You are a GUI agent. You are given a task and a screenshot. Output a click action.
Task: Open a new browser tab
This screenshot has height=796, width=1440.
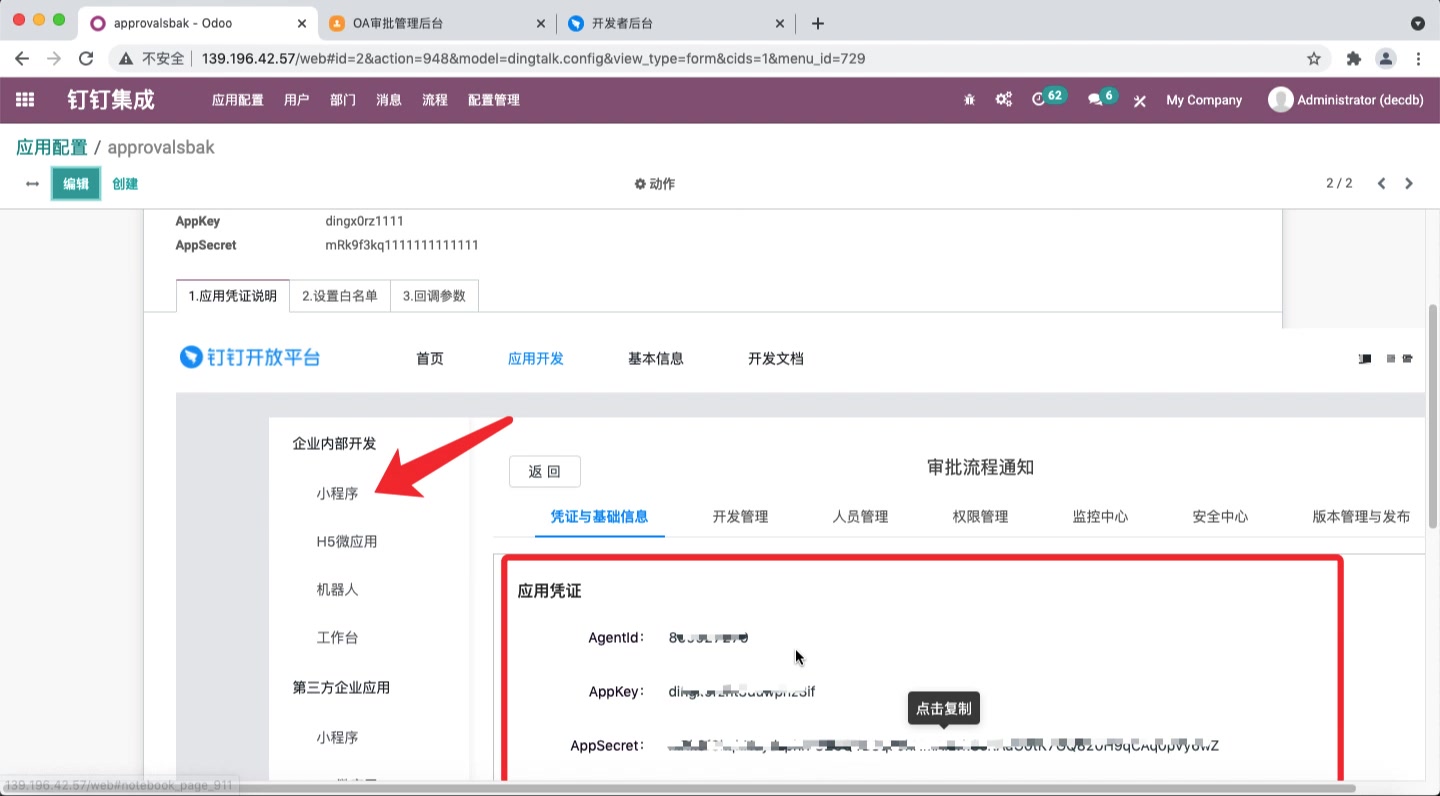[x=818, y=23]
